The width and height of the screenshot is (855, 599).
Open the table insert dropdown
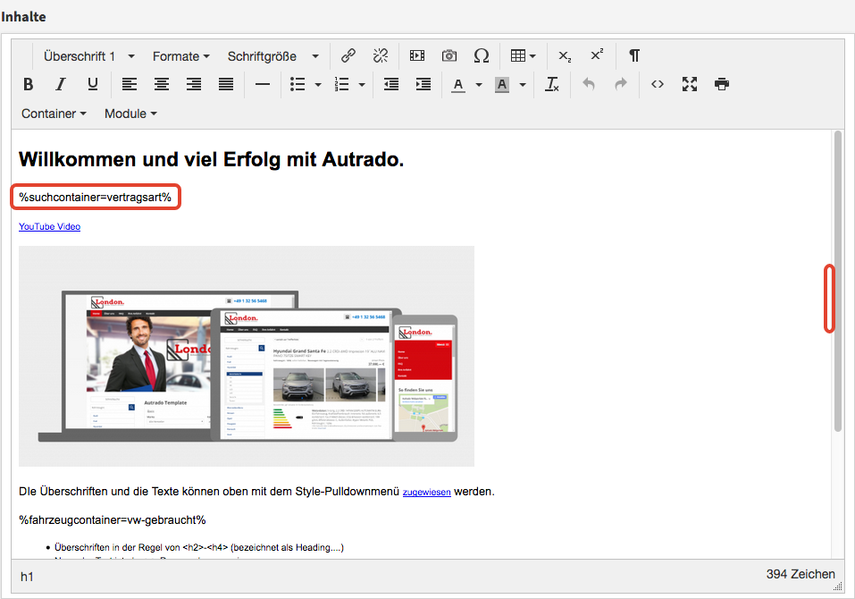pyautogui.click(x=523, y=56)
